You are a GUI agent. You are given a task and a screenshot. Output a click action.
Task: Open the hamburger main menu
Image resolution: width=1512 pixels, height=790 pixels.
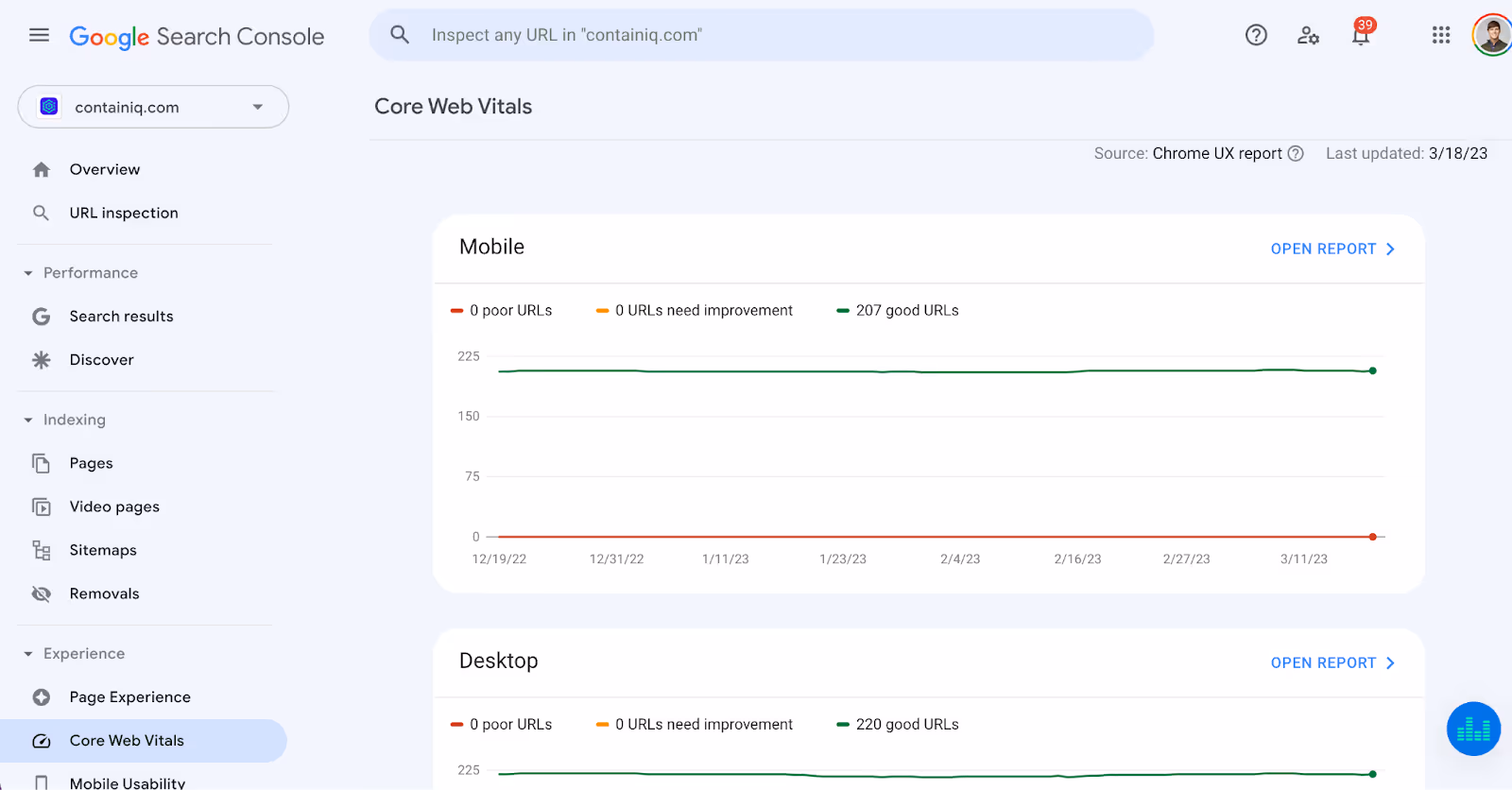(39, 36)
